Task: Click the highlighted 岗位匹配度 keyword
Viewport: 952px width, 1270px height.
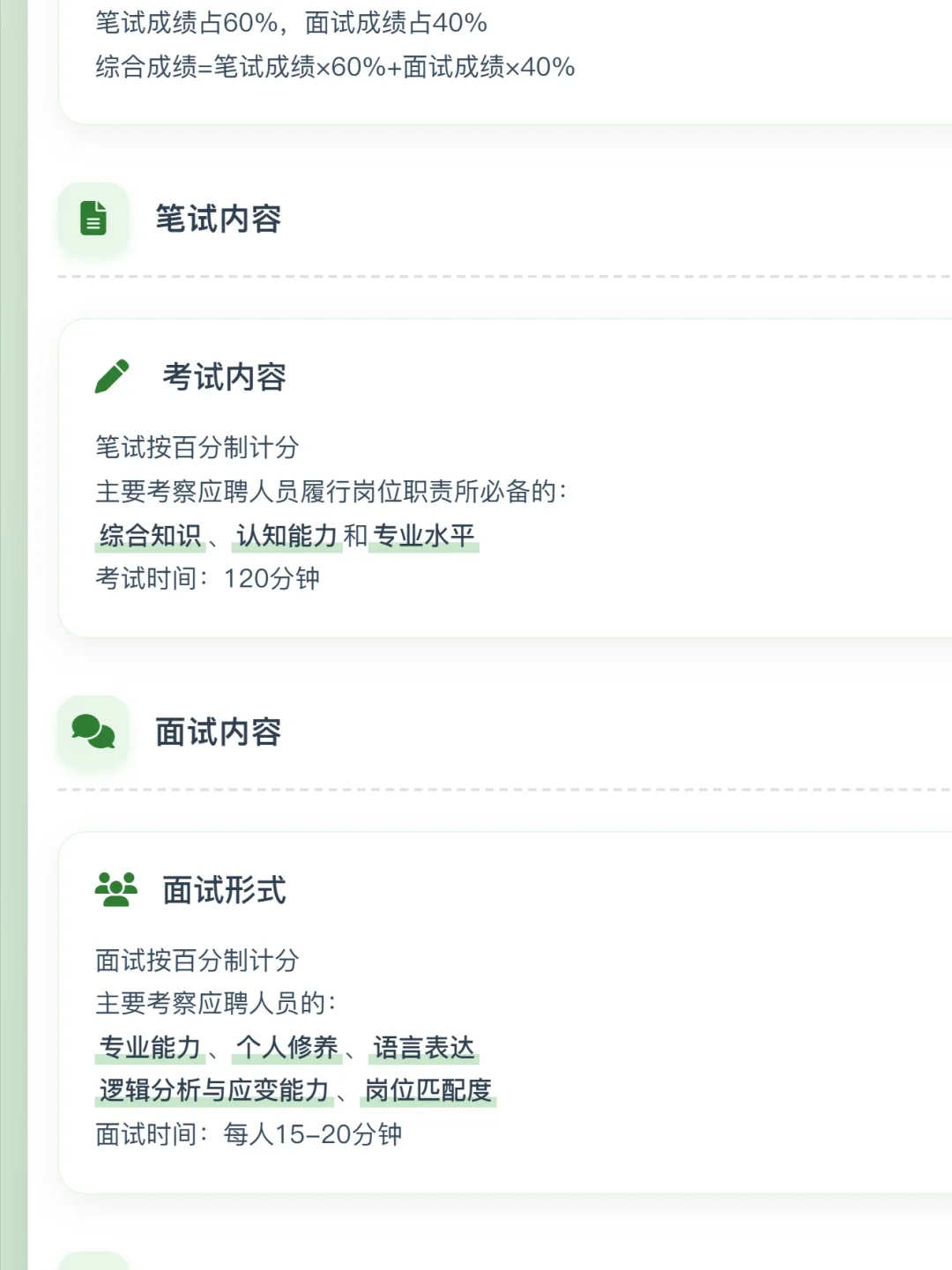Action: (428, 1090)
